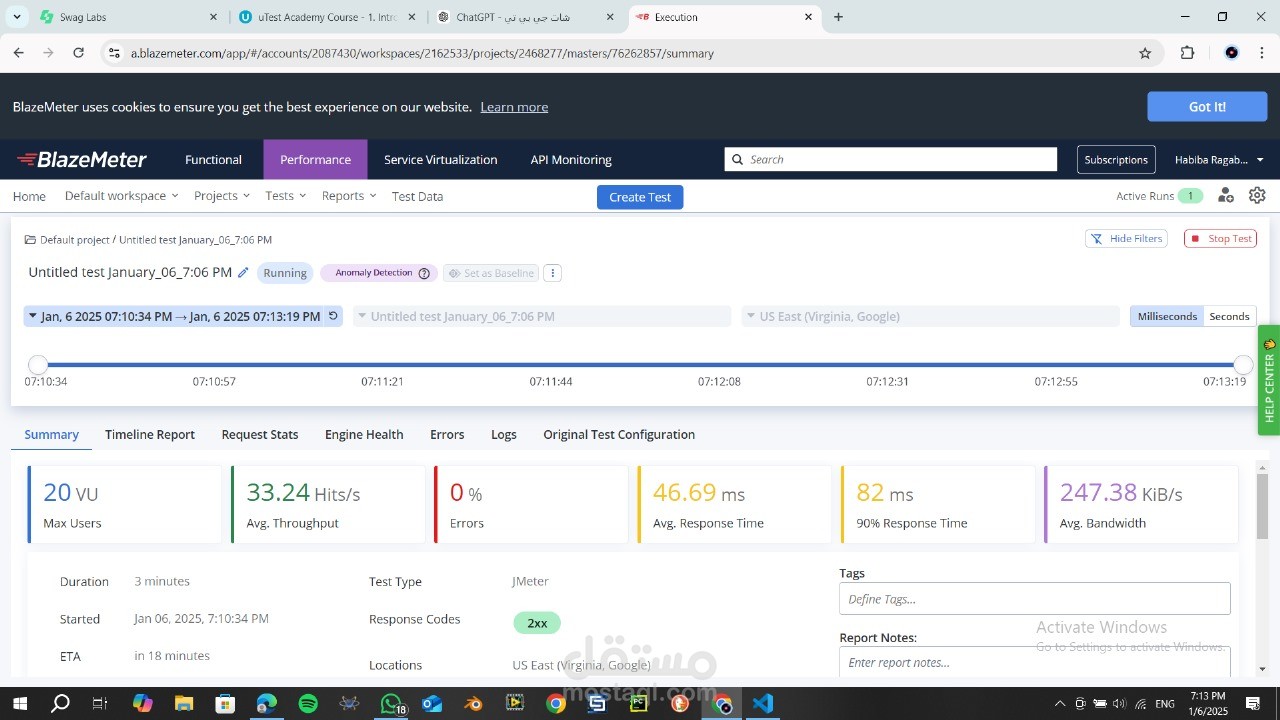This screenshot has height=720, width=1280.
Task: Open PyCharm from the taskbar
Action: [638, 703]
